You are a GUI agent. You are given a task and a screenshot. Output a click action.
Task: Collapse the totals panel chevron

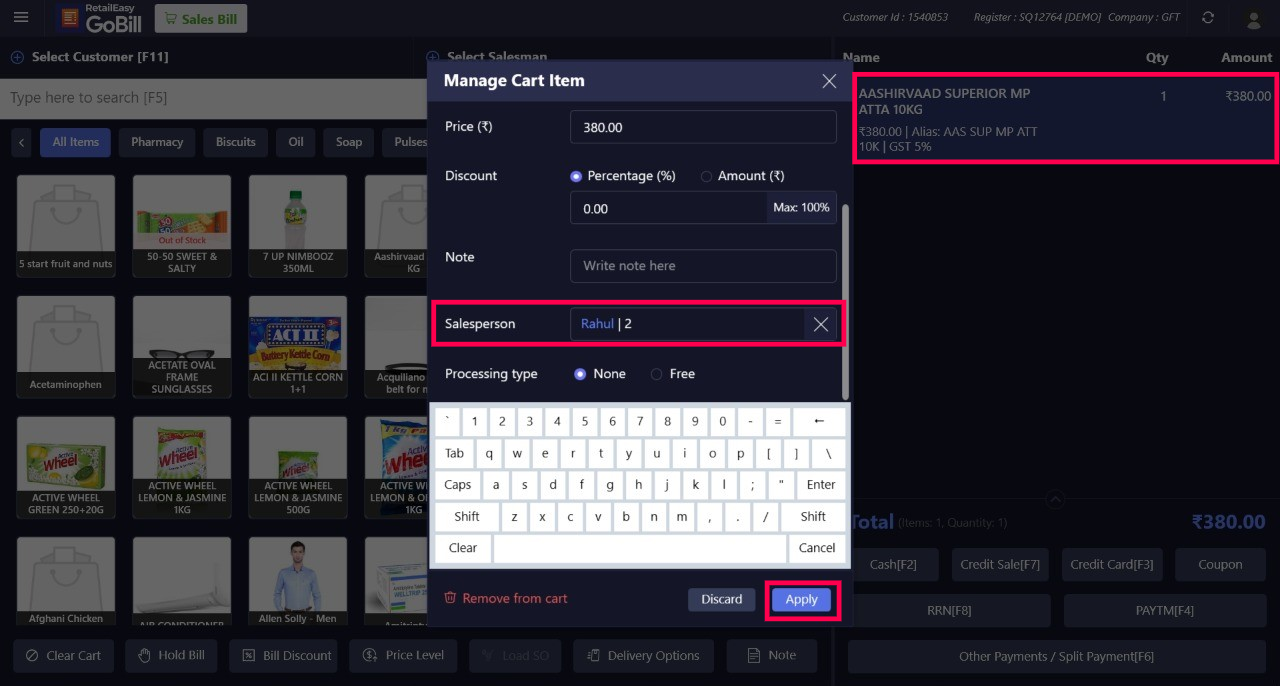[x=1055, y=498]
